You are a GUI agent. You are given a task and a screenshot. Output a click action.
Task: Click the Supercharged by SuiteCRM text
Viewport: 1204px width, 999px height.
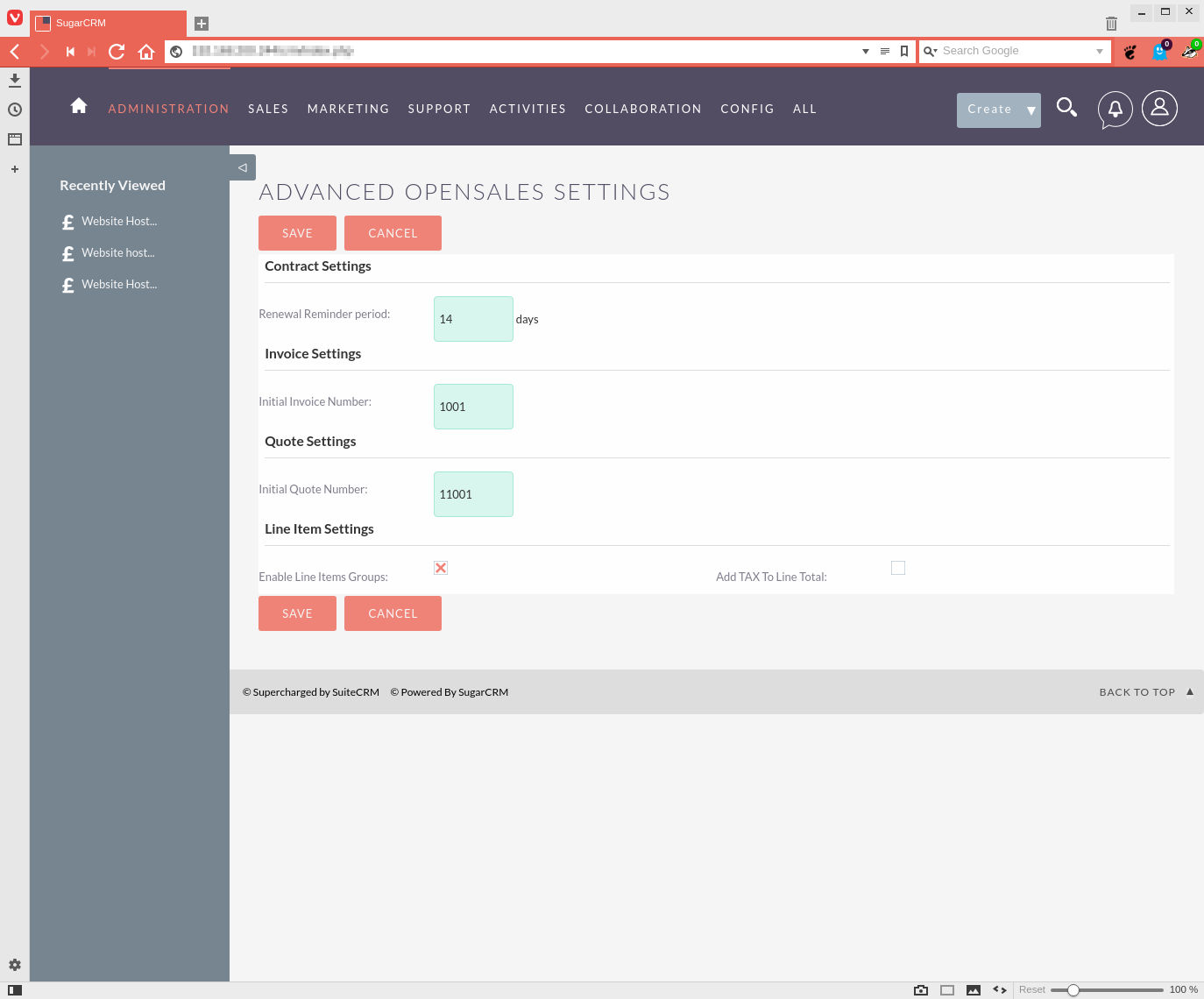point(311,692)
